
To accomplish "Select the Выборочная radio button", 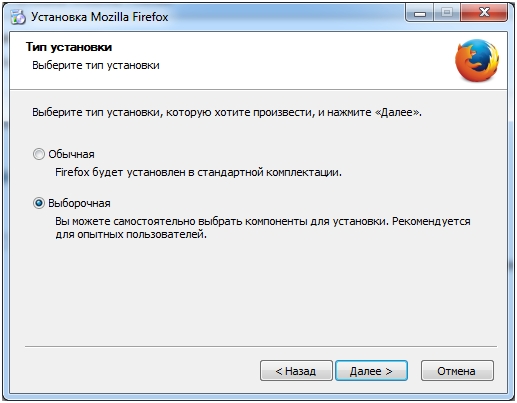I will tap(39, 203).
